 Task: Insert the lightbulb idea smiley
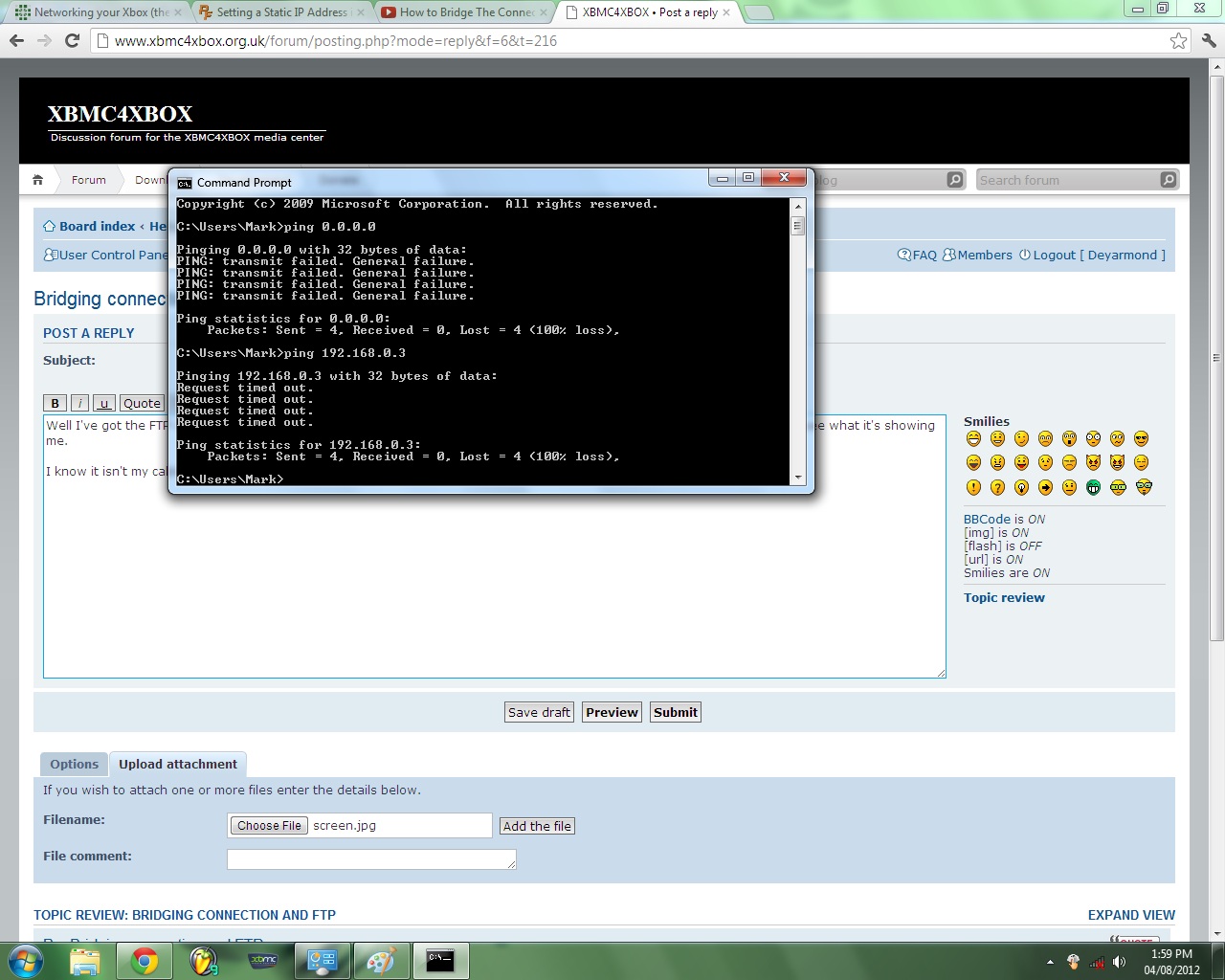[1021, 487]
